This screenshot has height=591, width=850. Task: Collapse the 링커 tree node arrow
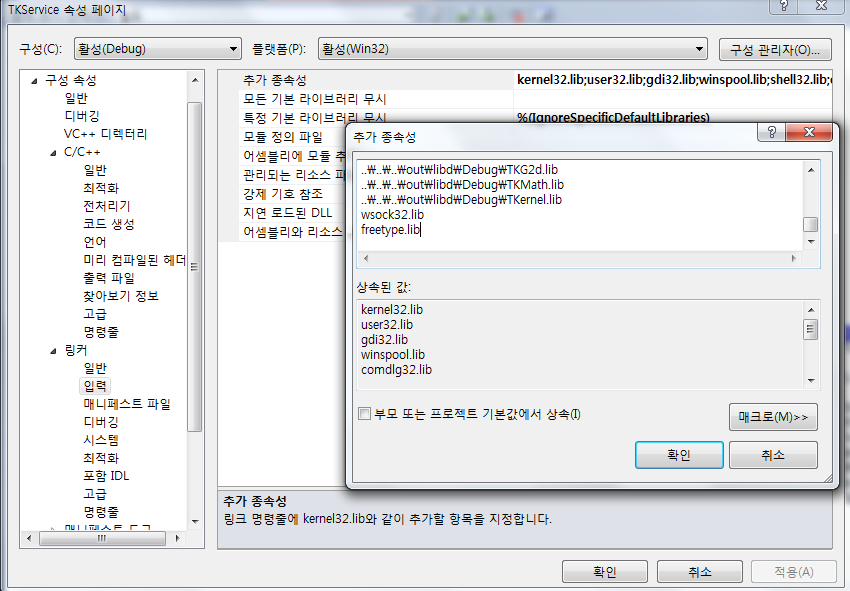pyautogui.click(x=53, y=351)
